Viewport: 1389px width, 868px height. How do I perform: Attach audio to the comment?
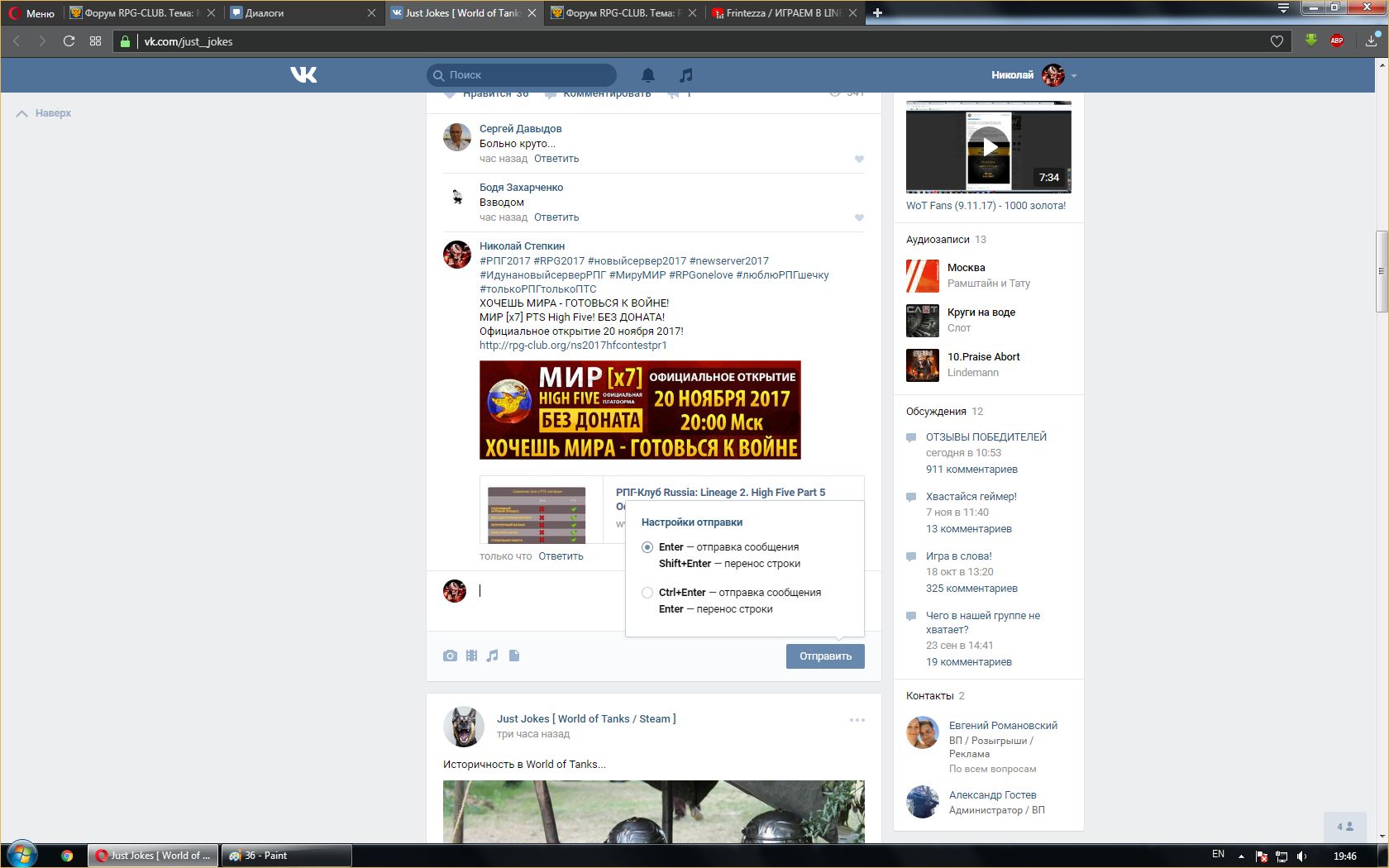click(493, 656)
